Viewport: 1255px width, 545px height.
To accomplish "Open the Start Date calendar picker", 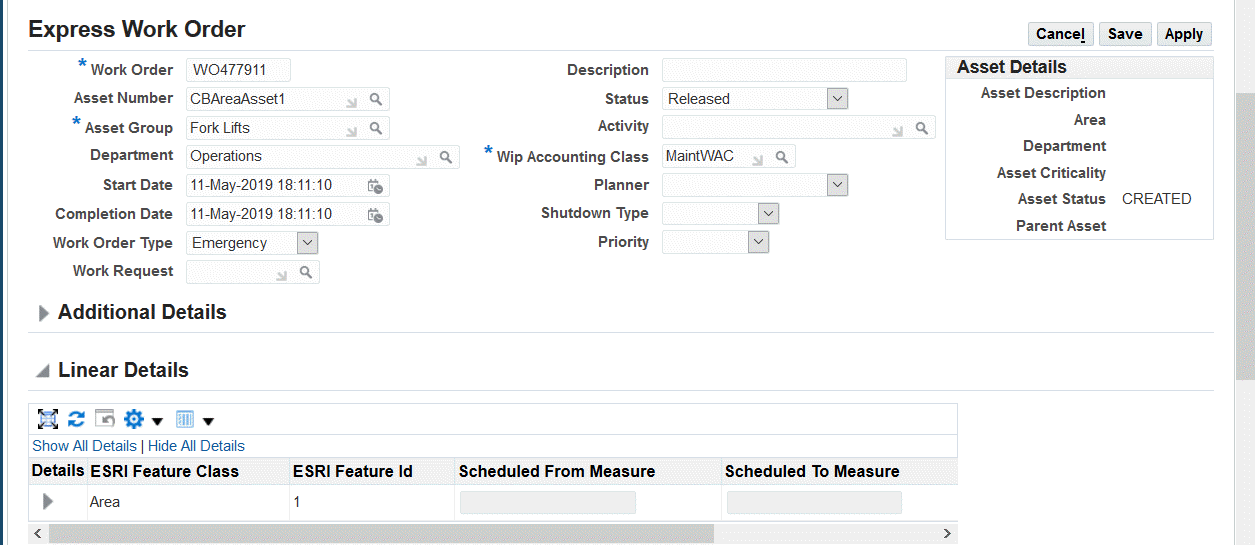I will click(375, 186).
